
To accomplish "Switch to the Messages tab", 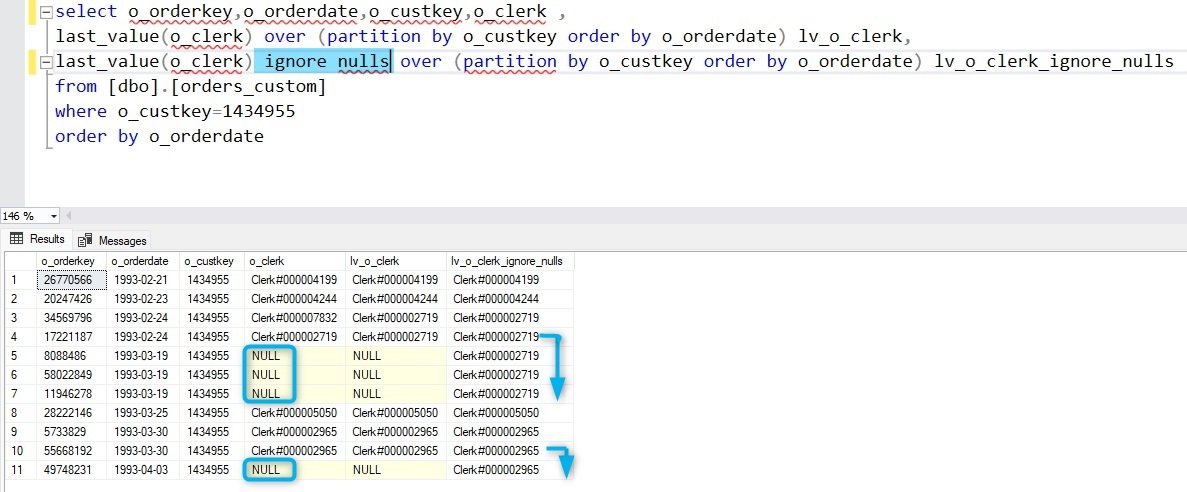I will click(x=112, y=240).
